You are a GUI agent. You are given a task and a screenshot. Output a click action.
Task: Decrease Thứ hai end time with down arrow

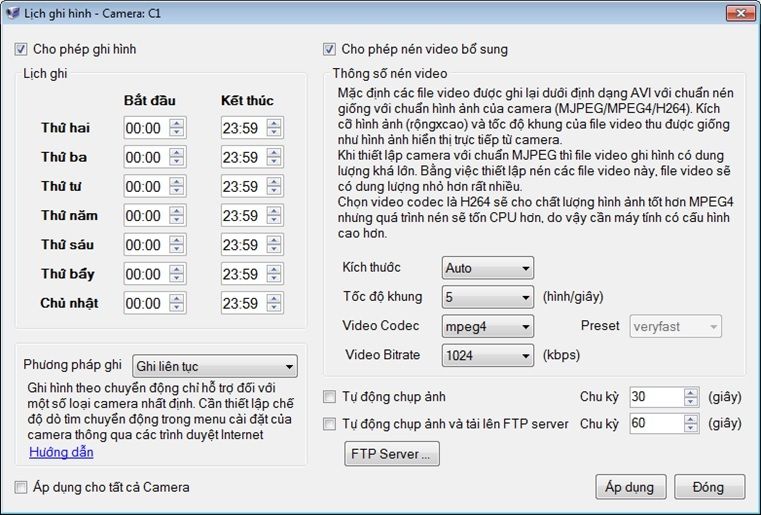tap(274, 133)
